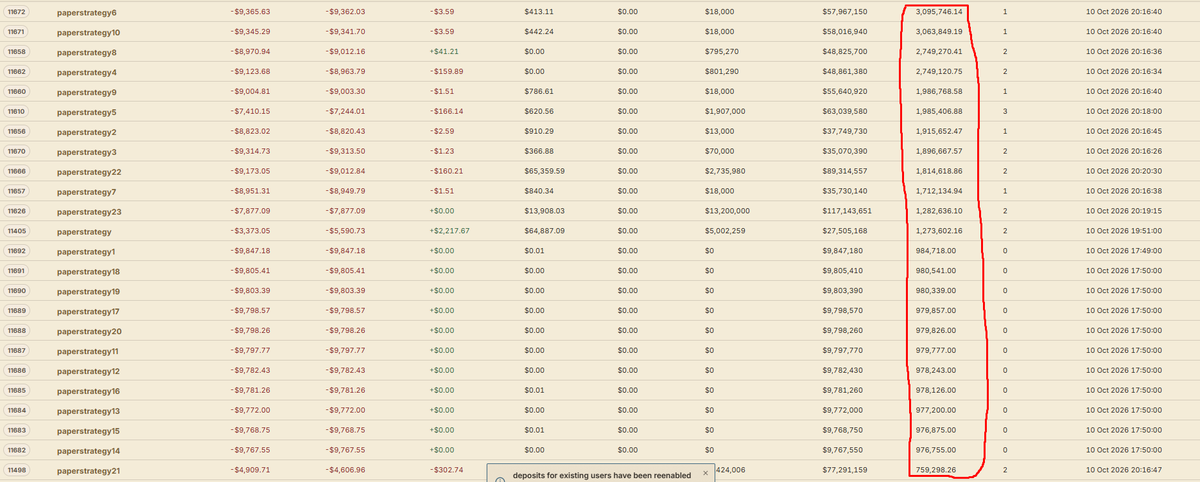This screenshot has width=1200, height=482.
Task: Select the 984,718.00 value for paperstrategy1
Action: pos(935,250)
